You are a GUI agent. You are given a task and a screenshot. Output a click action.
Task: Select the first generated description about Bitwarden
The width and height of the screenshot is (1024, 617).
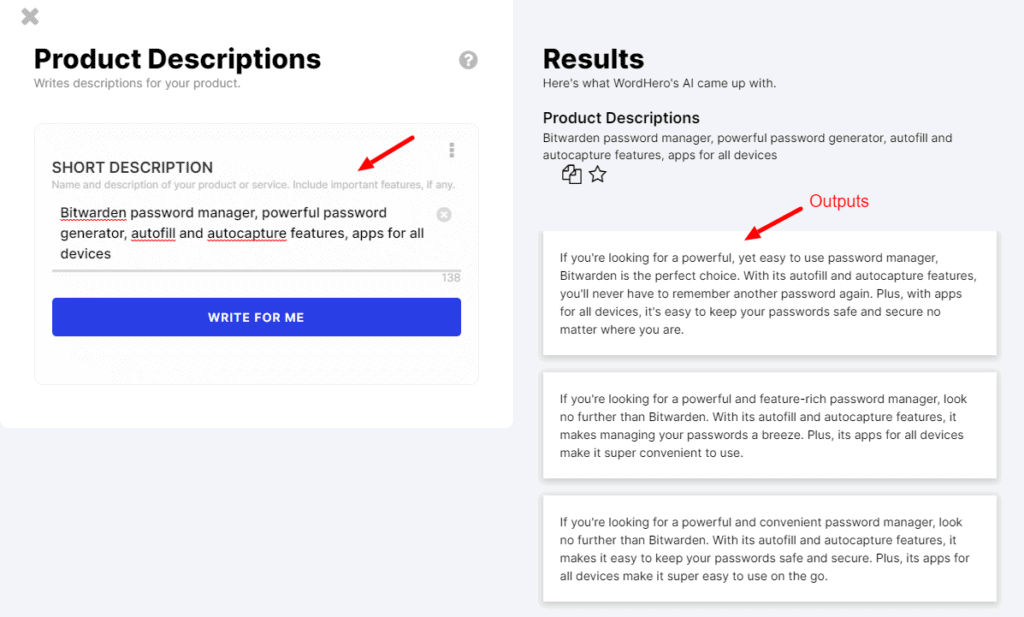coord(769,292)
